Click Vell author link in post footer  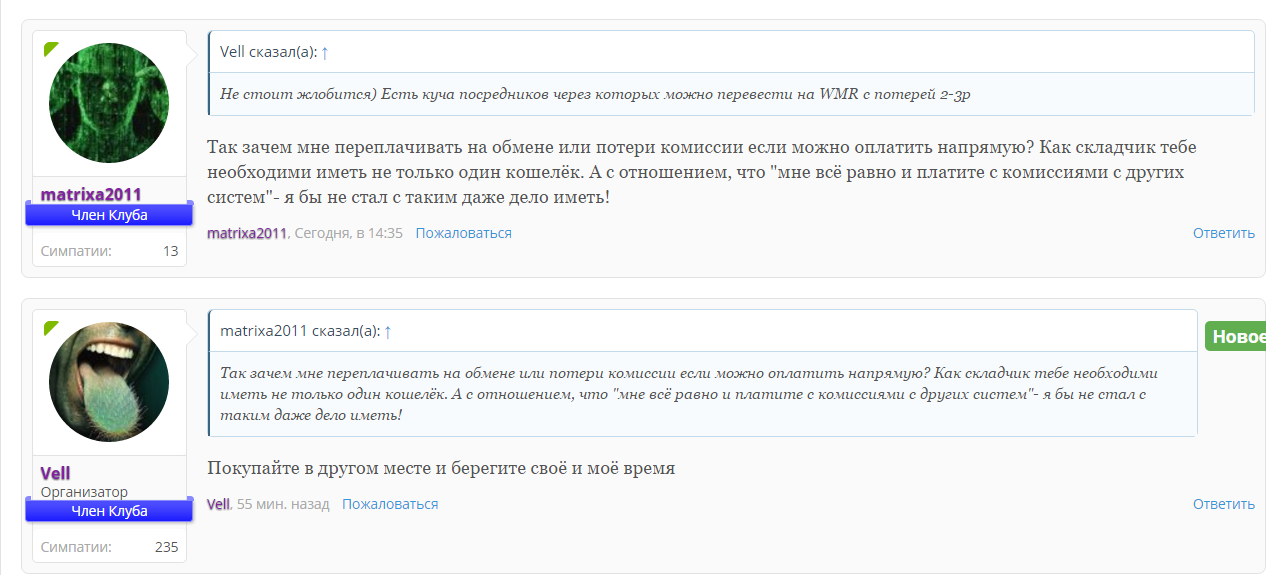(218, 504)
